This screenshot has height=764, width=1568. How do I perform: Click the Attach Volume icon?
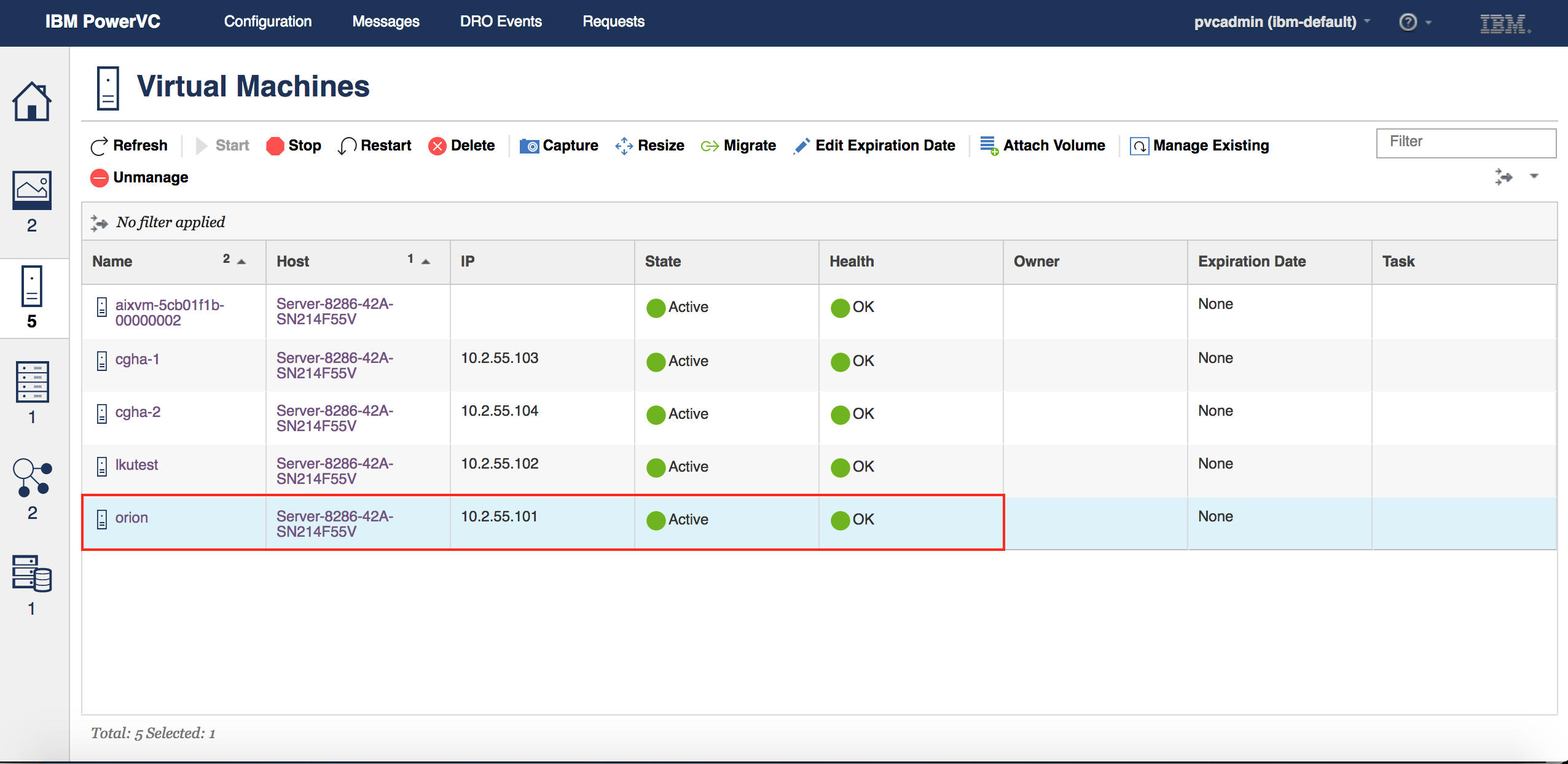click(989, 146)
